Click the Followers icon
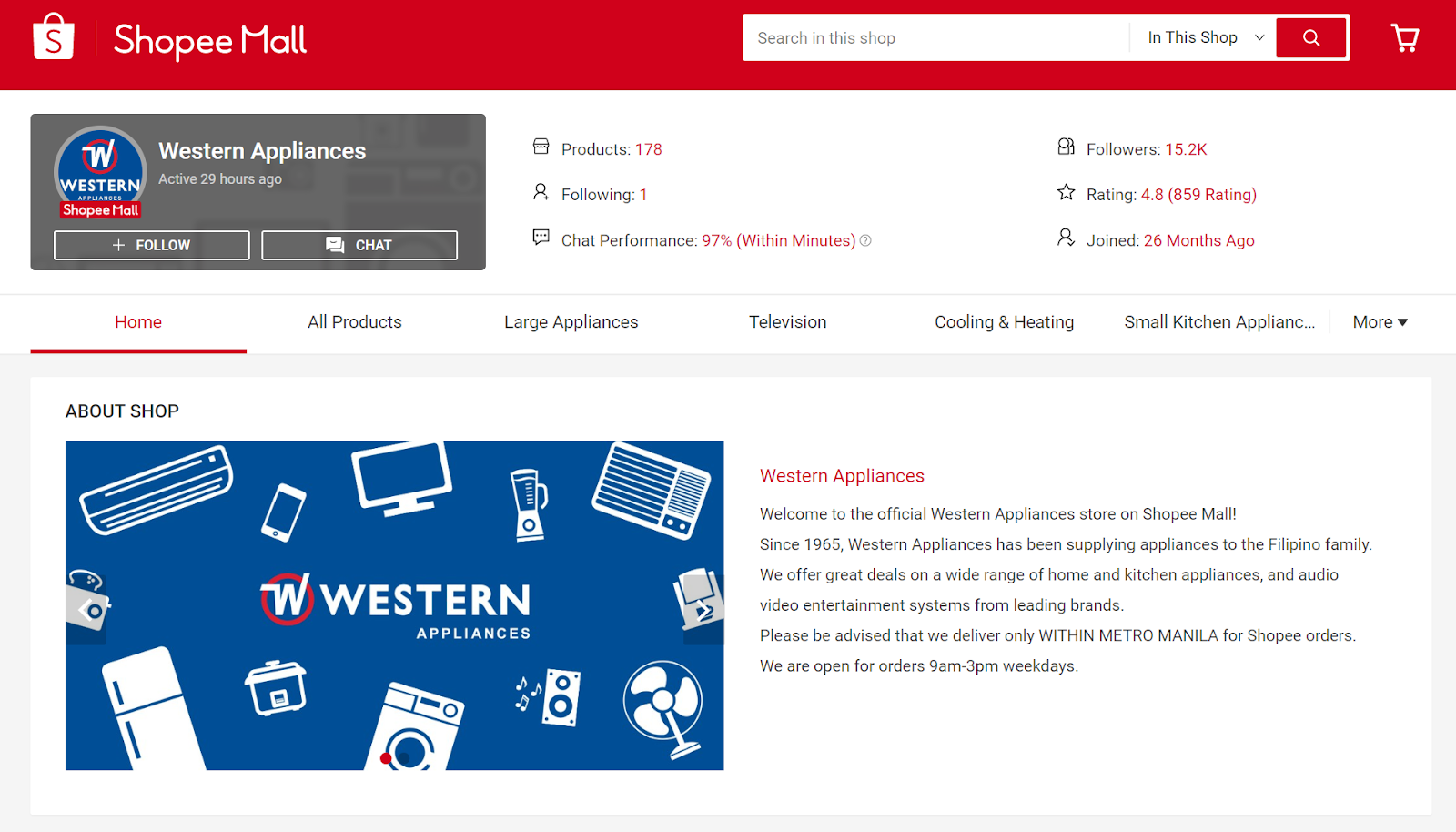1456x832 pixels. 1067,147
